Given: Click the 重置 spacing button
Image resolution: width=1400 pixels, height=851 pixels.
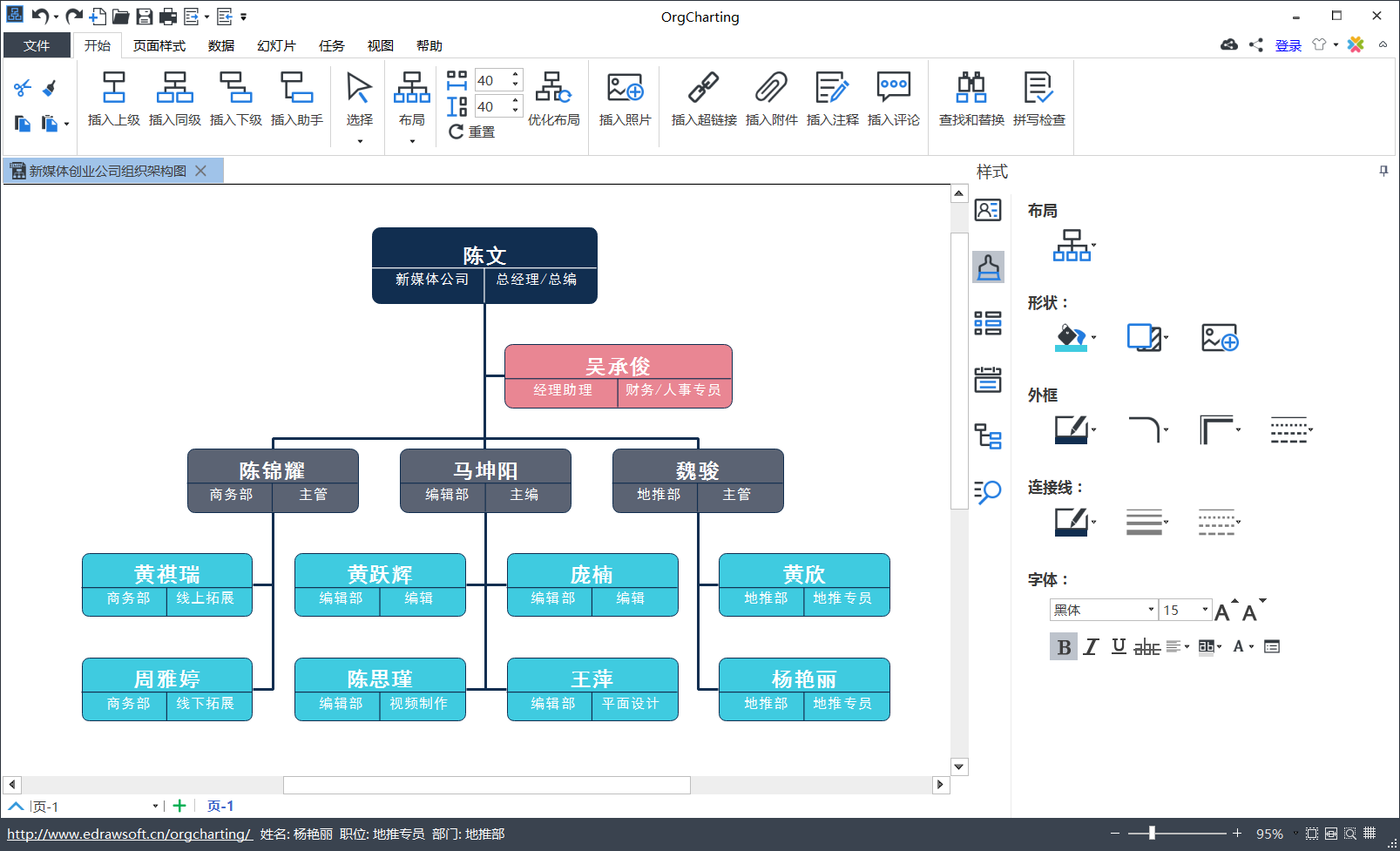Looking at the screenshot, I should 471,132.
